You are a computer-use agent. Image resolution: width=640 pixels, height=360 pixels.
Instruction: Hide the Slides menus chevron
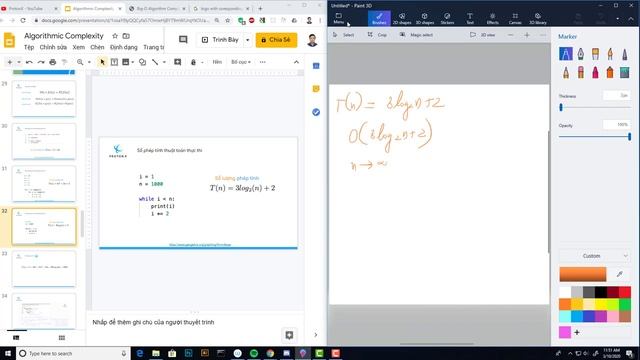pos(296,62)
